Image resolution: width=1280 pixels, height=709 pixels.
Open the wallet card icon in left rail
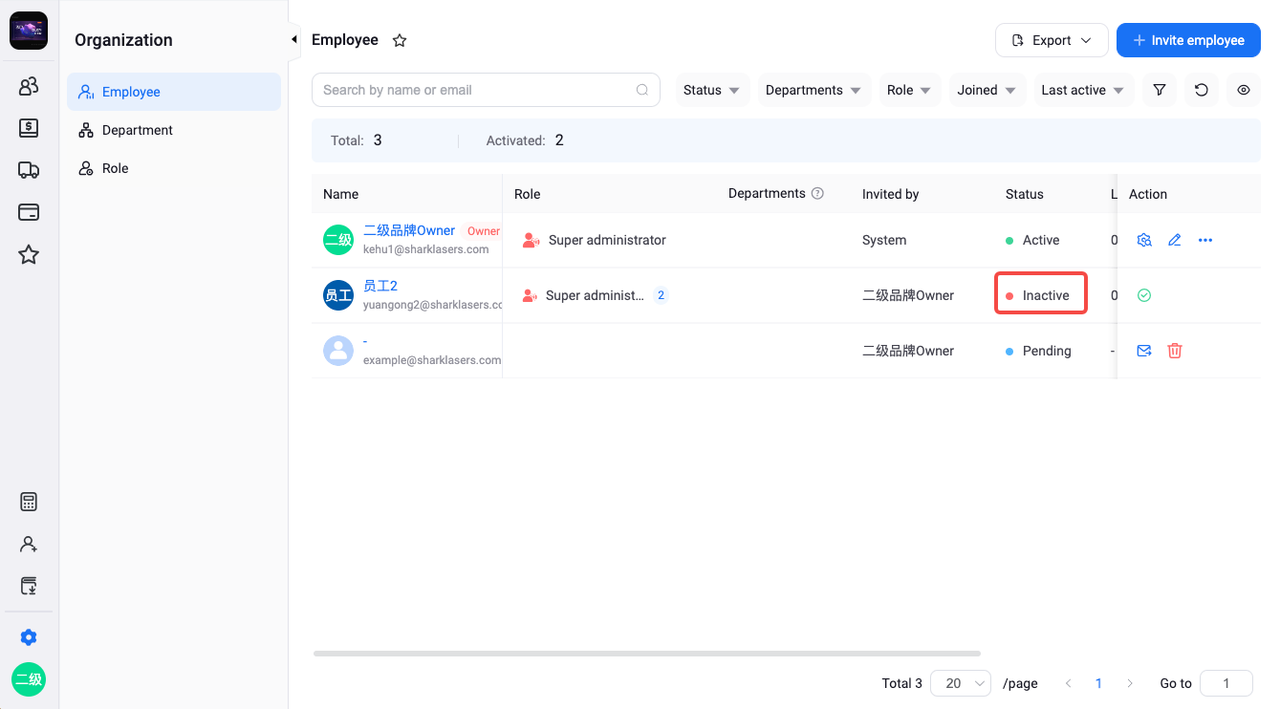point(29,212)
